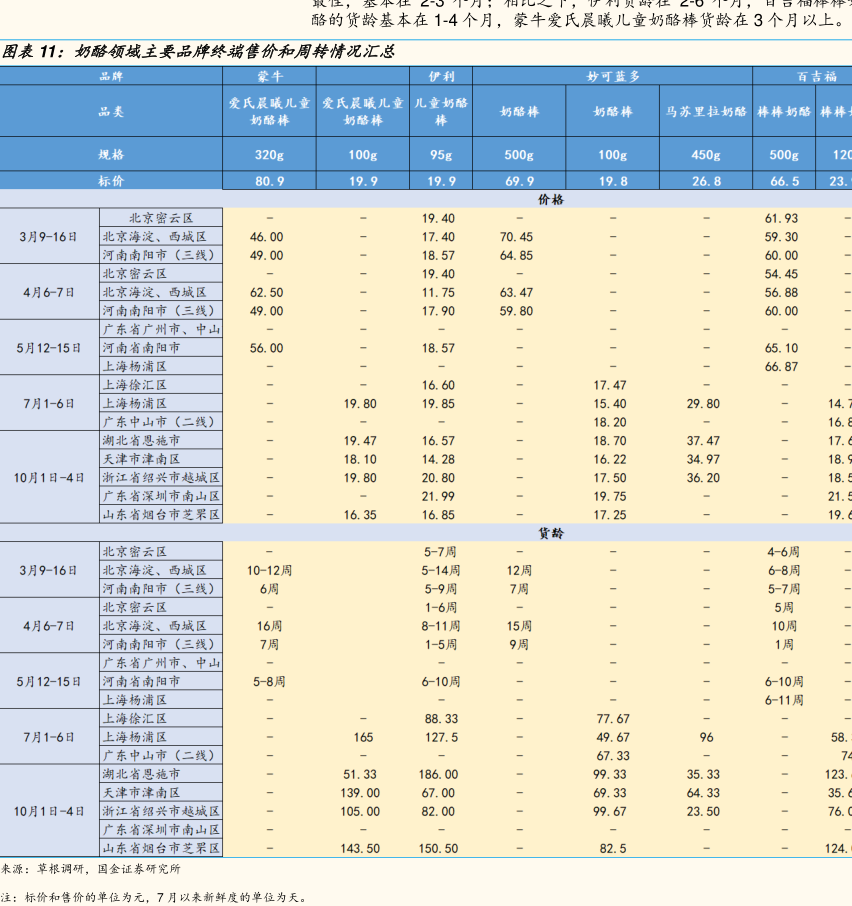Select the price value 14.28
Screen dimensions: 852x906
coord(438,459)
